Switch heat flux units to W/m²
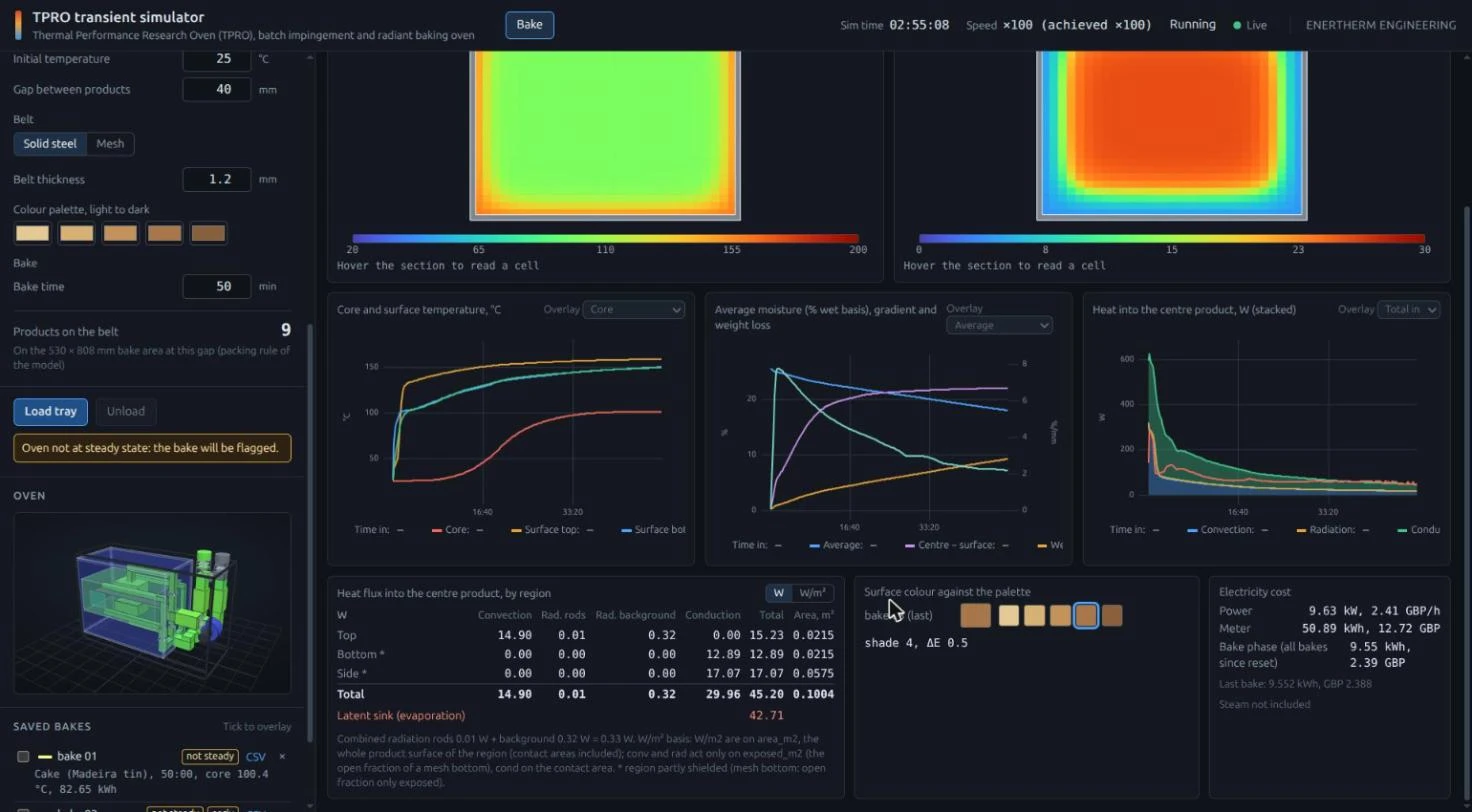Viewport: 1472px width, 812px height. [812, 593]
